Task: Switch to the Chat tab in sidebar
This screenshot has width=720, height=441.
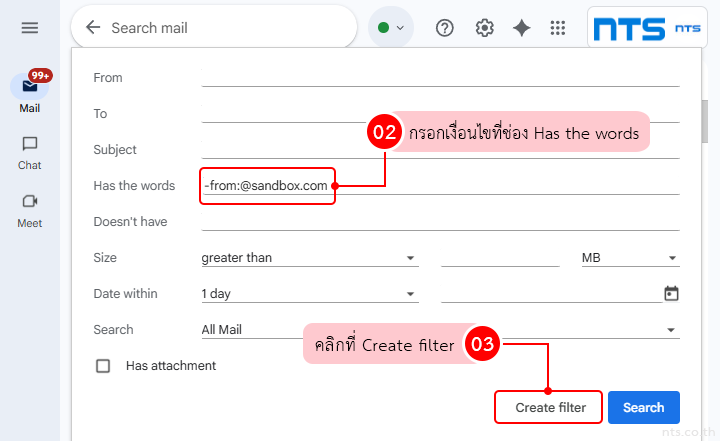Action: tap(30, 152)
